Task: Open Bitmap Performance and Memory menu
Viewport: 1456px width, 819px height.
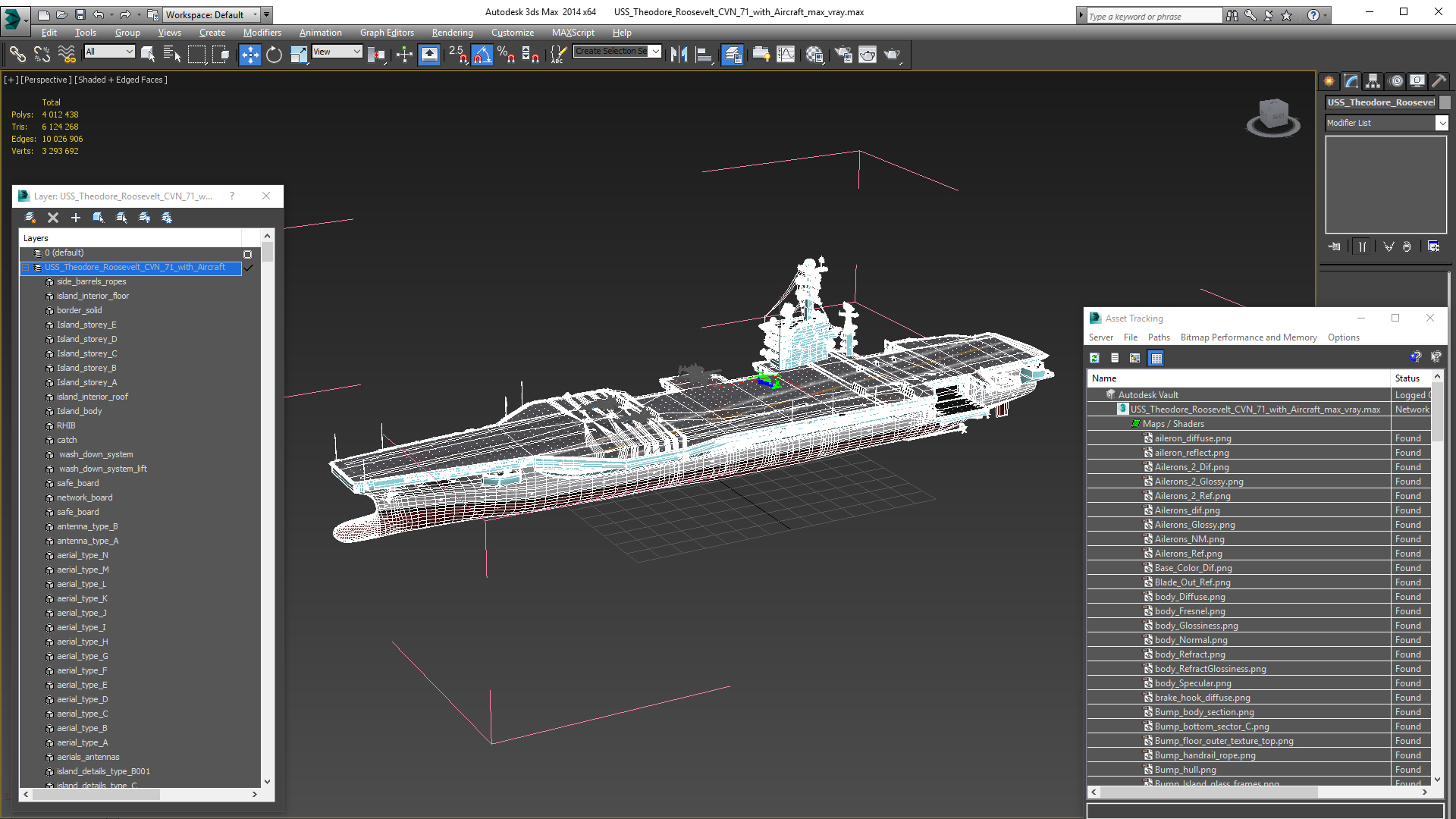Action: tap(1248, 337)
